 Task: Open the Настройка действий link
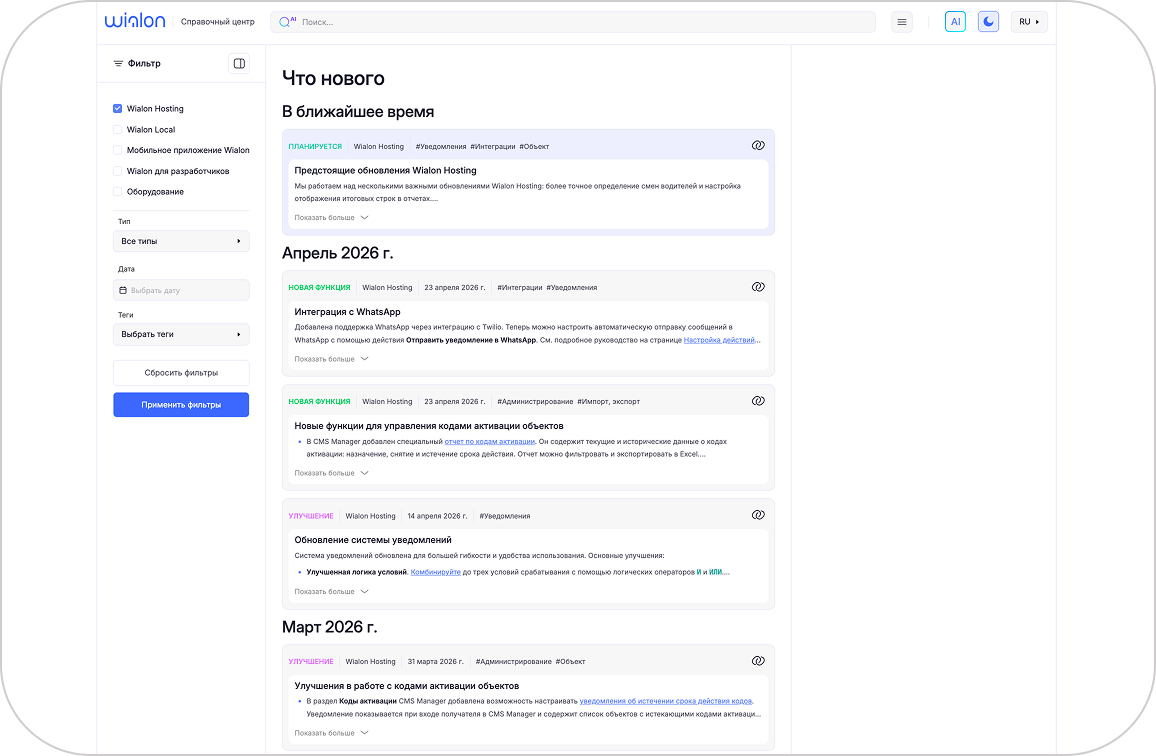point(719,340)
